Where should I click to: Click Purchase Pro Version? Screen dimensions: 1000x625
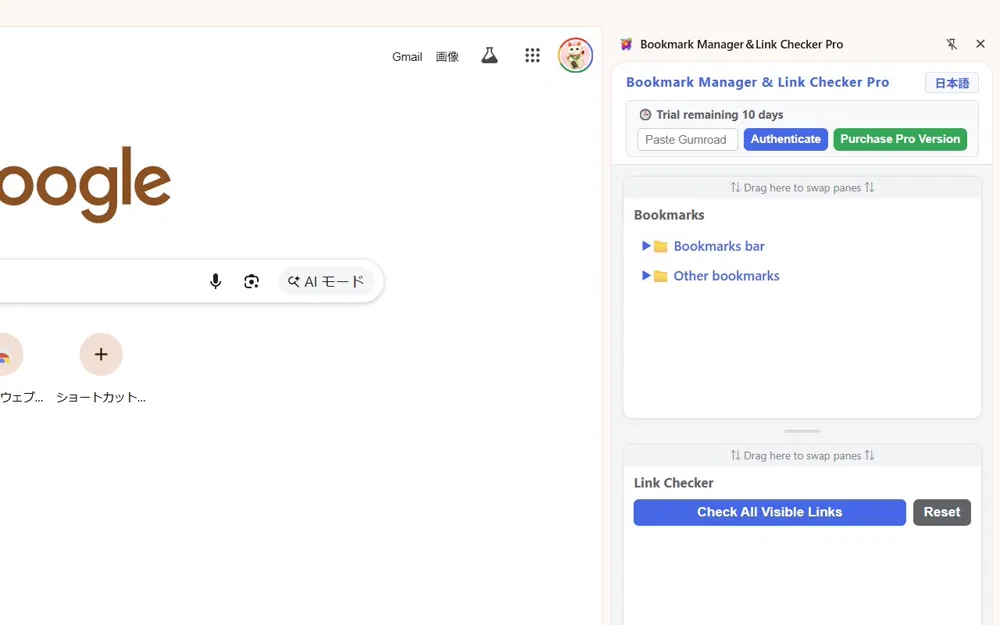point(900,139)
